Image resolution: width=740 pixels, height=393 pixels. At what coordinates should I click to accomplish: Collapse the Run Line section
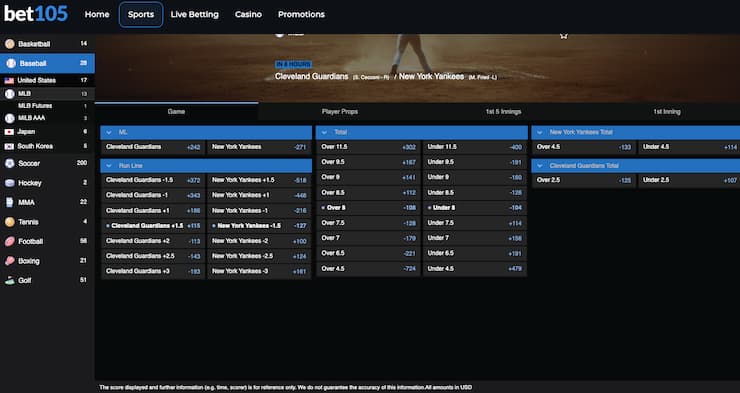pos(109,166)
